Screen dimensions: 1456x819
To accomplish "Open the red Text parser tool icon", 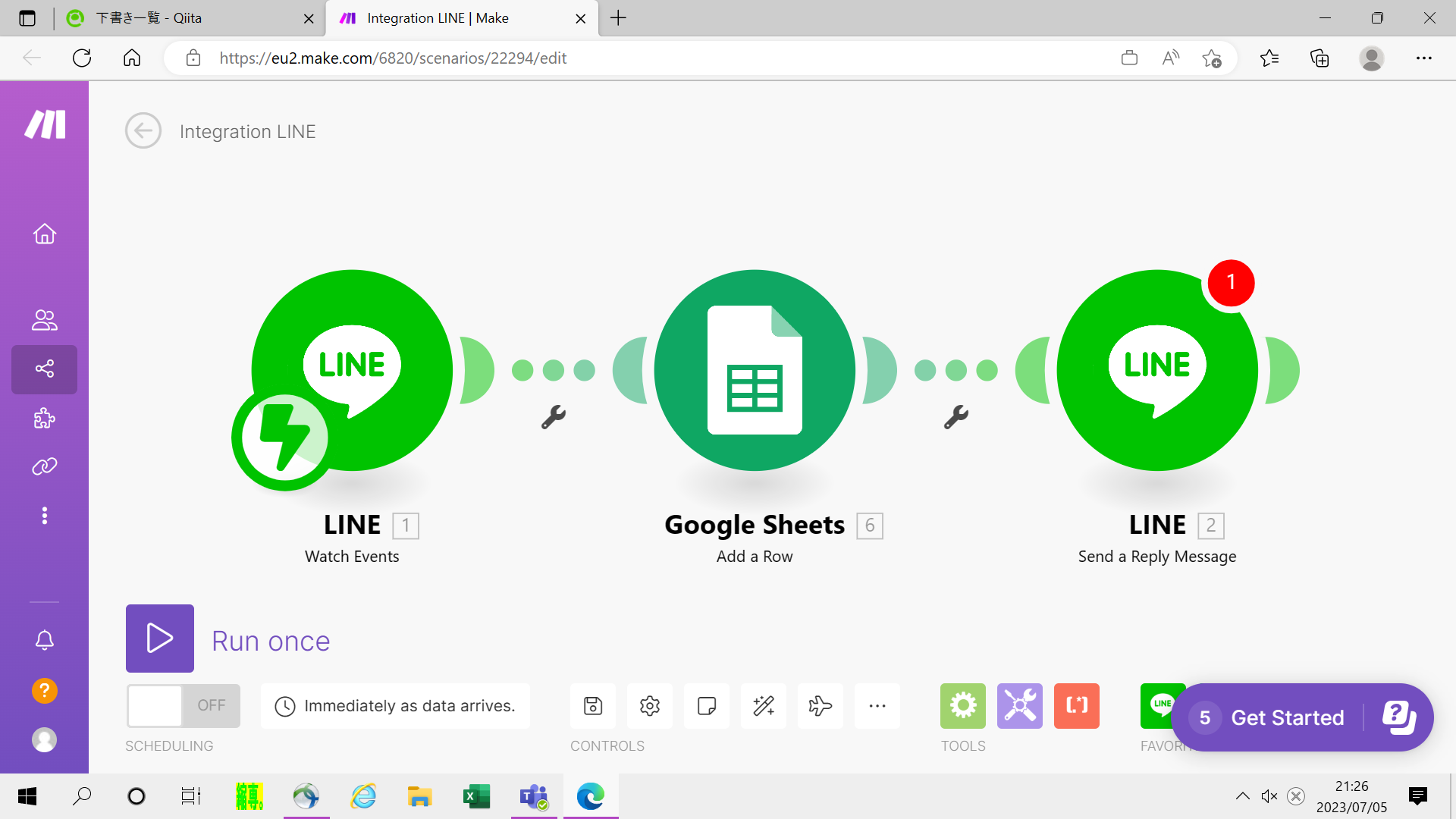I will 1077,706.
